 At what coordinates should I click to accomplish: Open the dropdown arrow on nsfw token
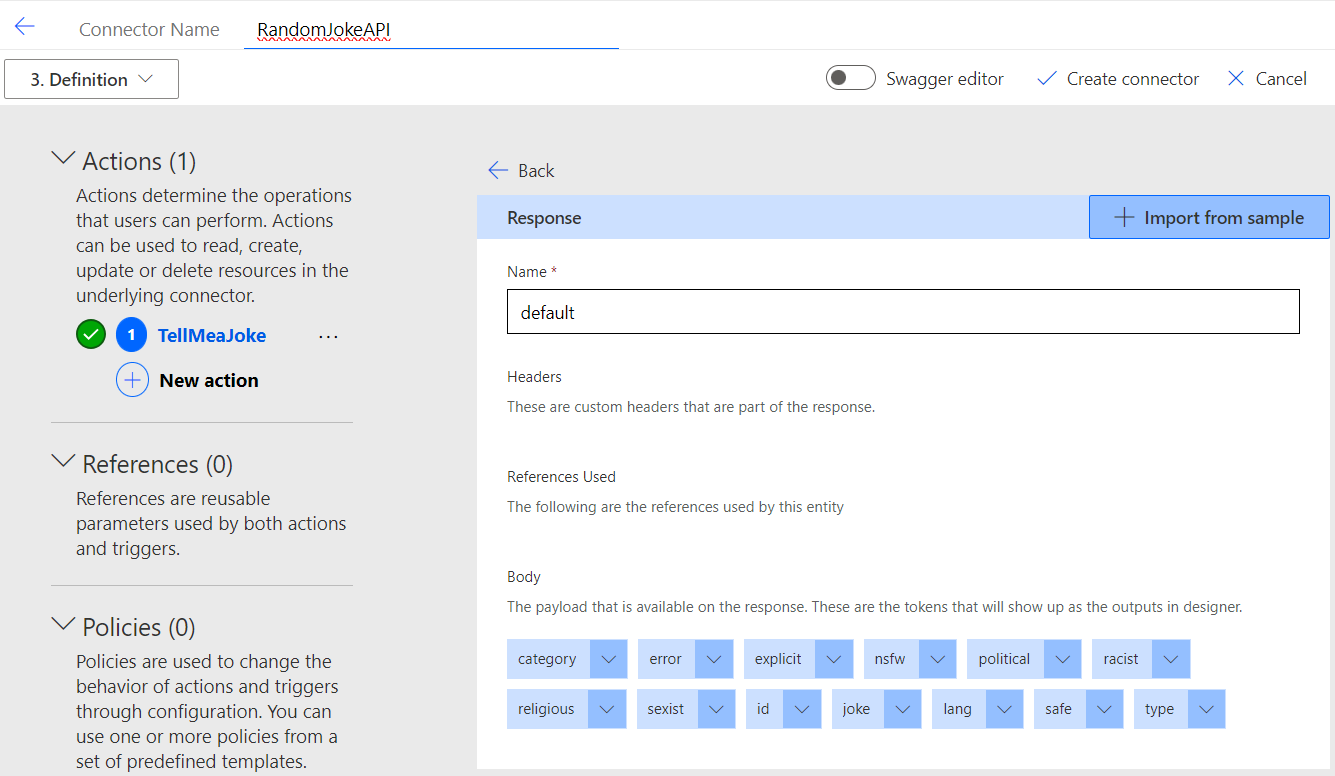[937, 659]
